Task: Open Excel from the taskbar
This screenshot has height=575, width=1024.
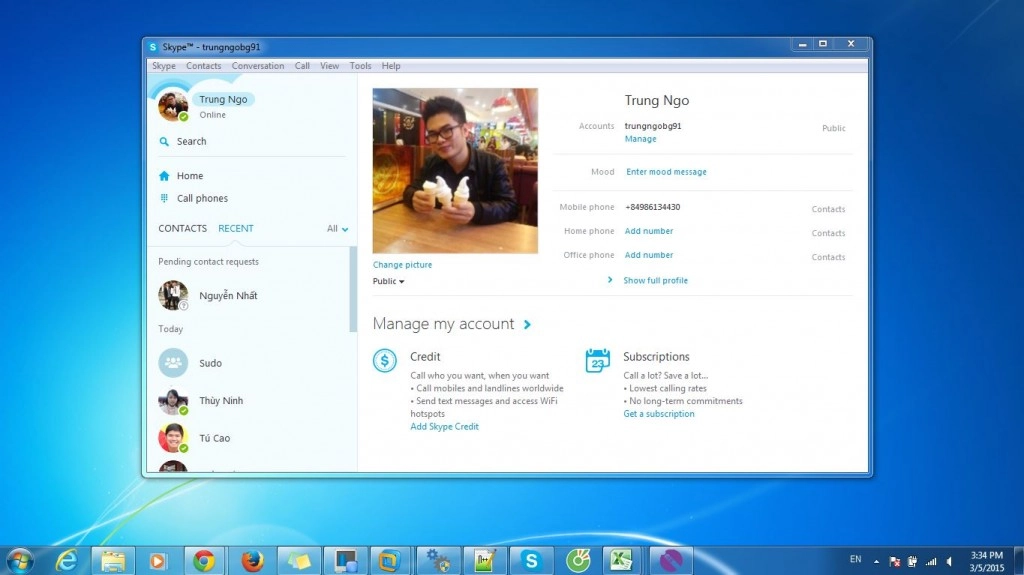Action: (621, 561)
